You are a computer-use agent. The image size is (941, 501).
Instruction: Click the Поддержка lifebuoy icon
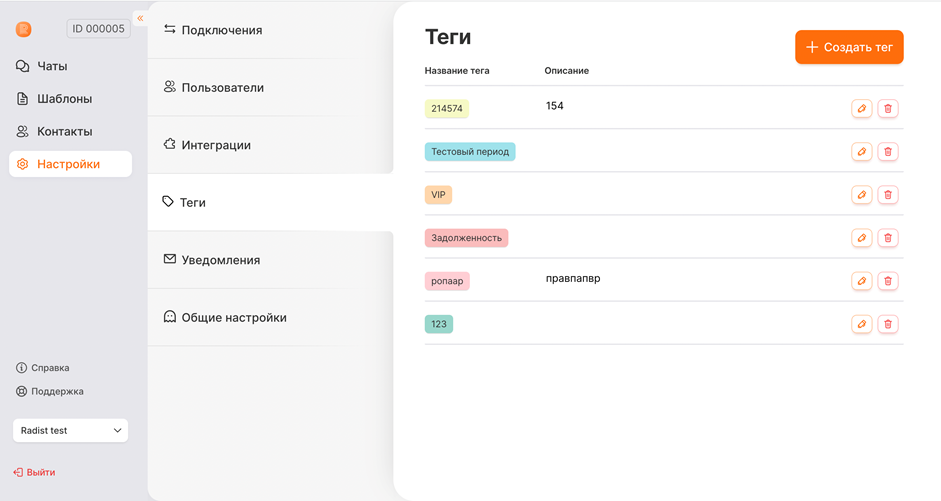tap(21, 391)
